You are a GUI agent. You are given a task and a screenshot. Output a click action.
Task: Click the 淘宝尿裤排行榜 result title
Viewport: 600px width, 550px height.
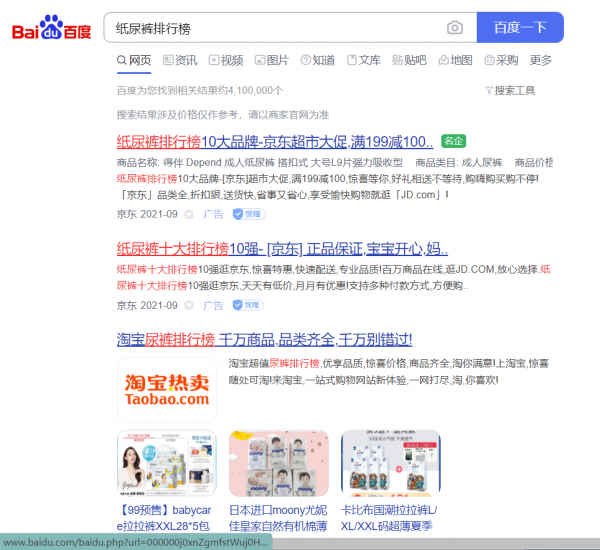tap(265, 339)
